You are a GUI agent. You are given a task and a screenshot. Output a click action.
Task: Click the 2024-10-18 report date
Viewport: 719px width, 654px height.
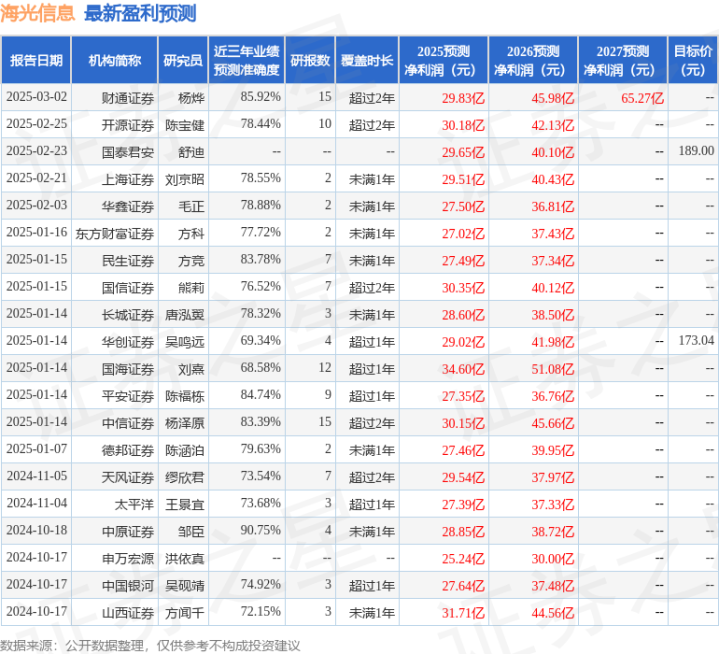pos(37,530)
